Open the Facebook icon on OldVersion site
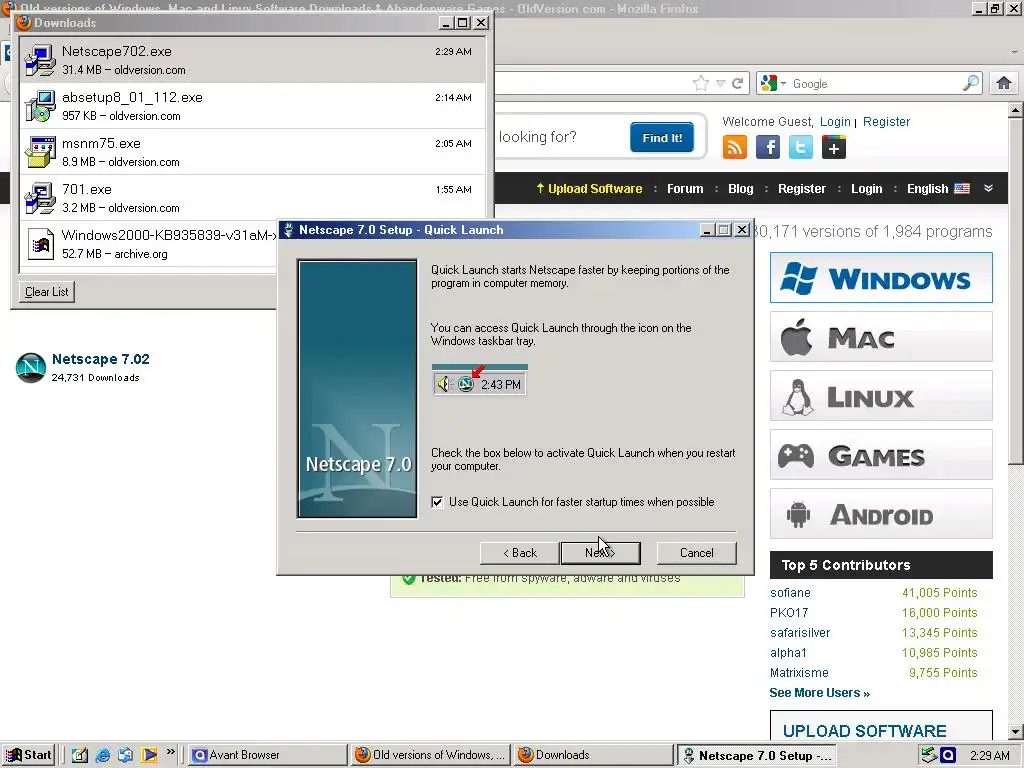Screen dimensions: 1024x768 click(x=768, y=147)
